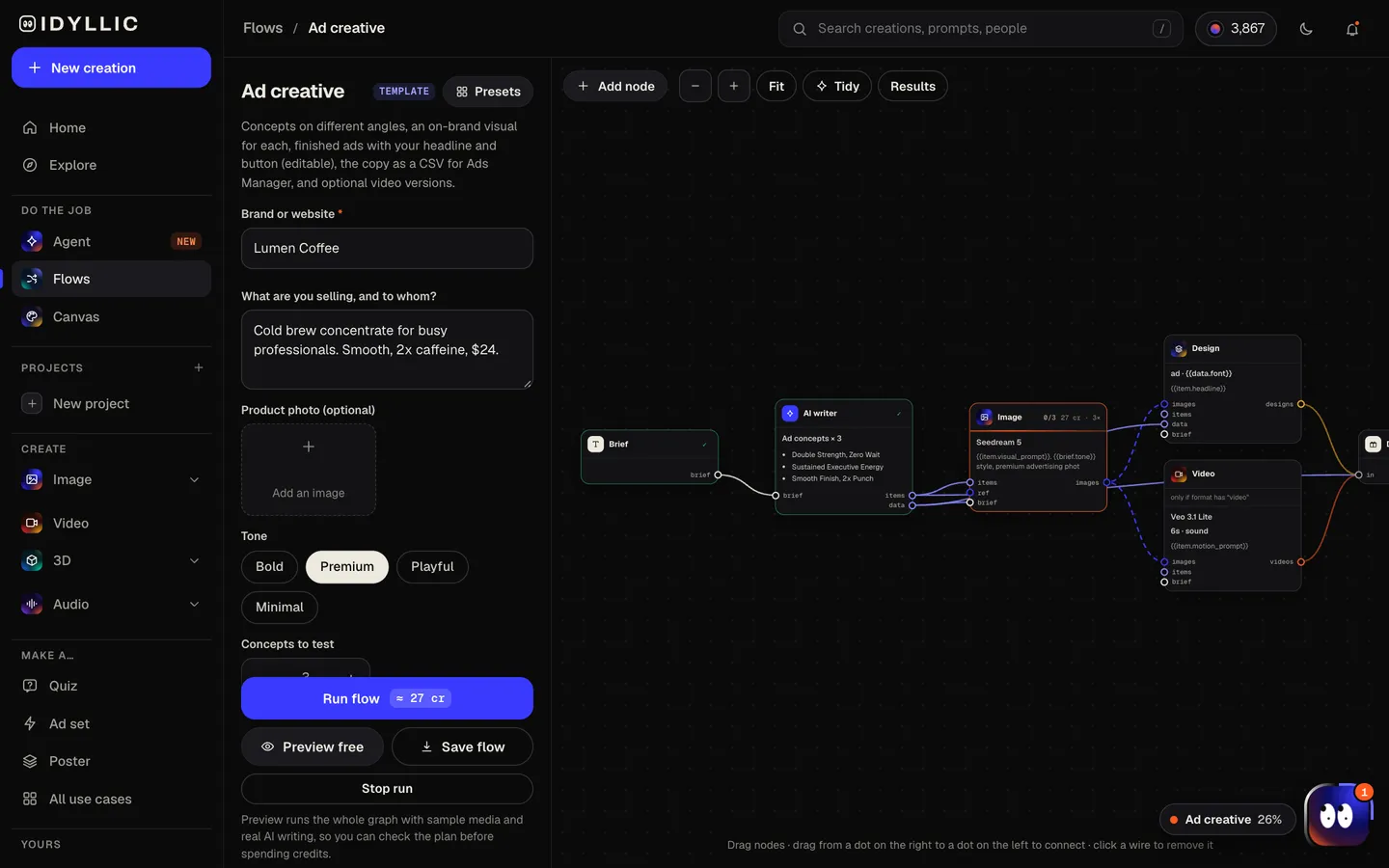
Task: Go to Home in the sidebar
Action: (111, 127)
